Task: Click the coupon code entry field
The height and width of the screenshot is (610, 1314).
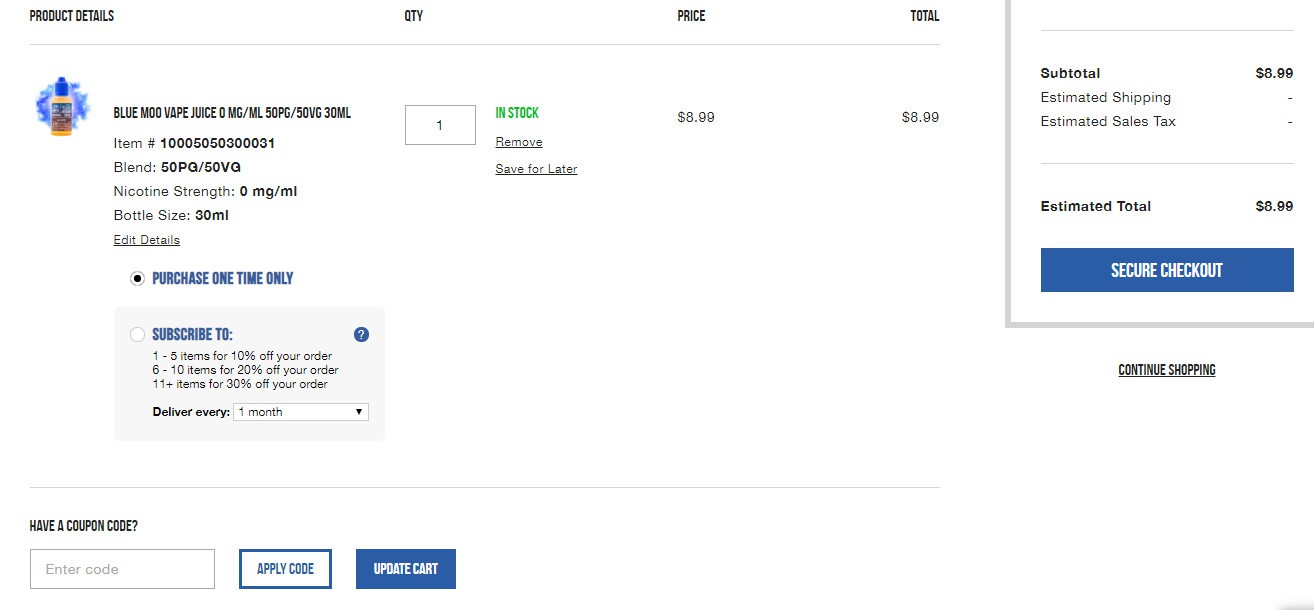Action: click(122, 569)
